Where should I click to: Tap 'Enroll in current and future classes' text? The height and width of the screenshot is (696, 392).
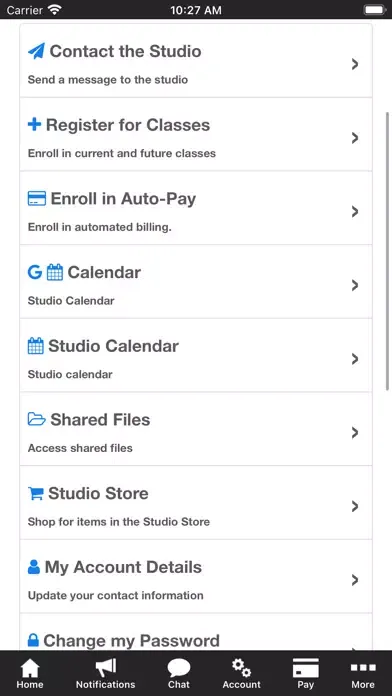[x=122, y=154]
